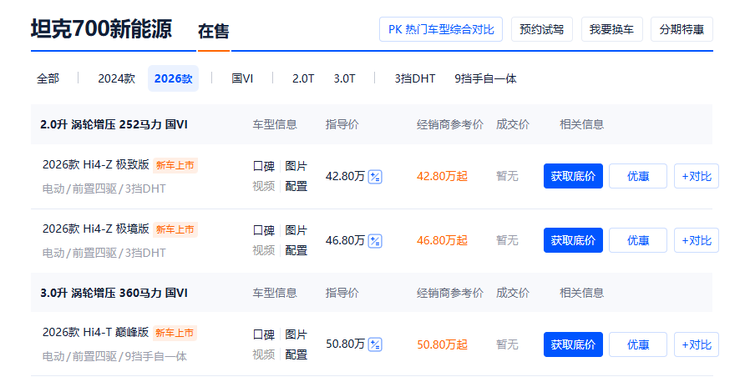The width and height of the screenshot is (750, 382).
Task: Click 分期特惠 button
Action: pyautogui.click(x=682, y=30)
